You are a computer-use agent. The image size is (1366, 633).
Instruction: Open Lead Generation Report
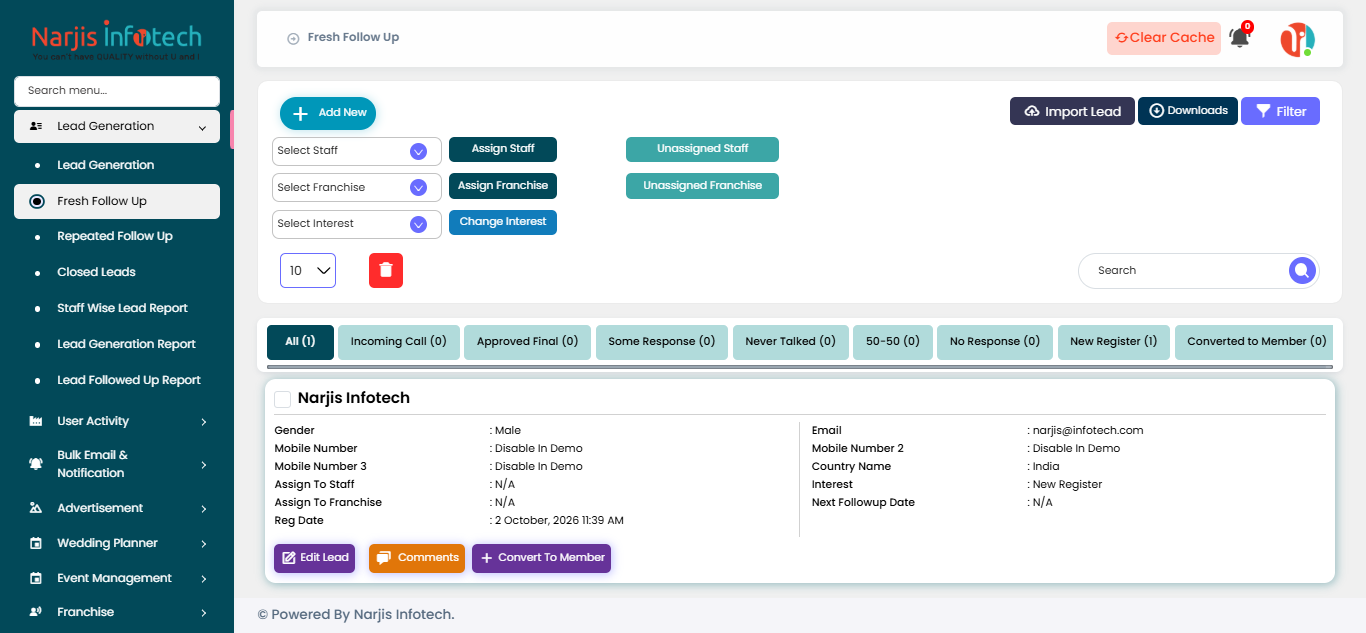coord(126,344)
